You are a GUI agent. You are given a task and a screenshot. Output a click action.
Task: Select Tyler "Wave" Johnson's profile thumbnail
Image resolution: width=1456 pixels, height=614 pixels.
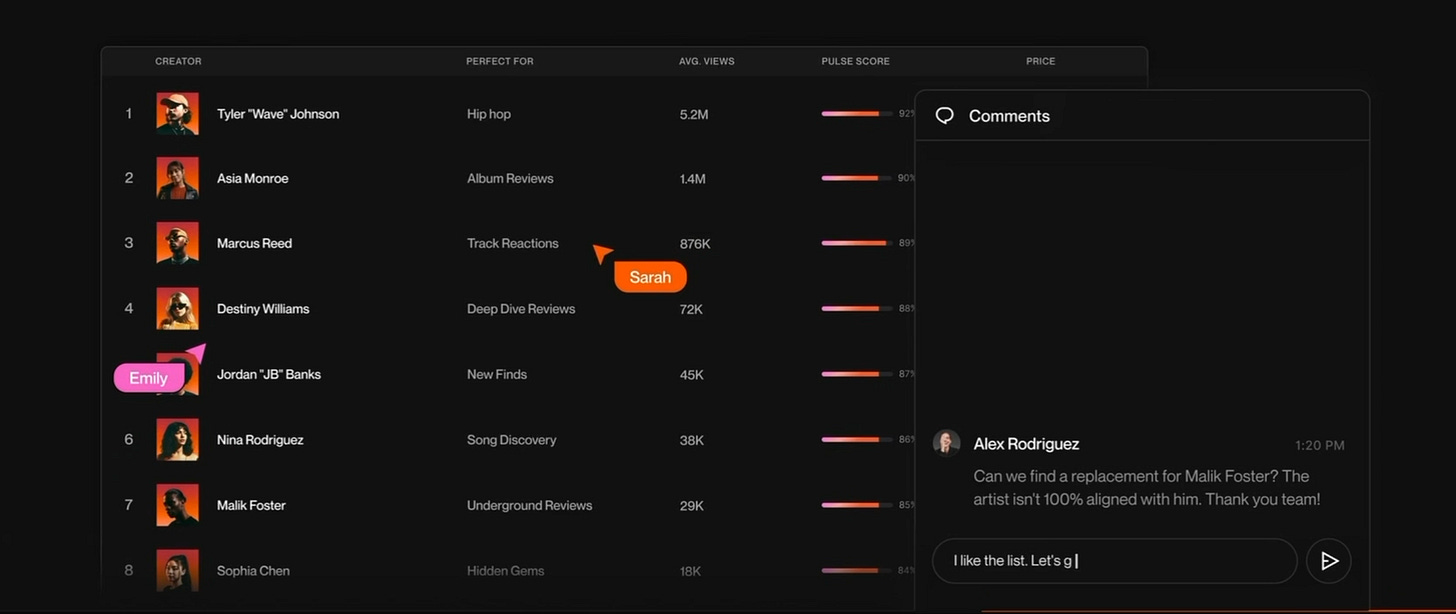[177, 114]
